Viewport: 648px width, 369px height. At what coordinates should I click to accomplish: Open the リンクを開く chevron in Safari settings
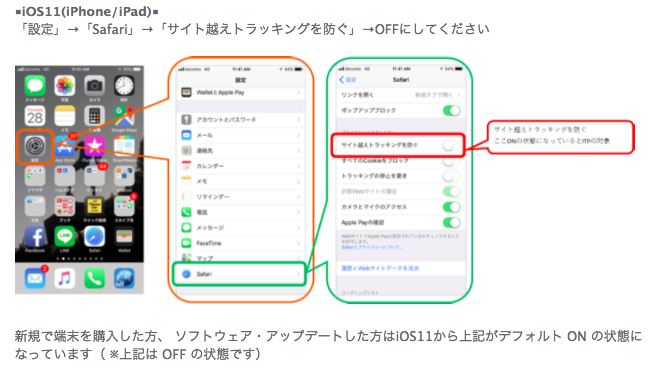(458, 95)
